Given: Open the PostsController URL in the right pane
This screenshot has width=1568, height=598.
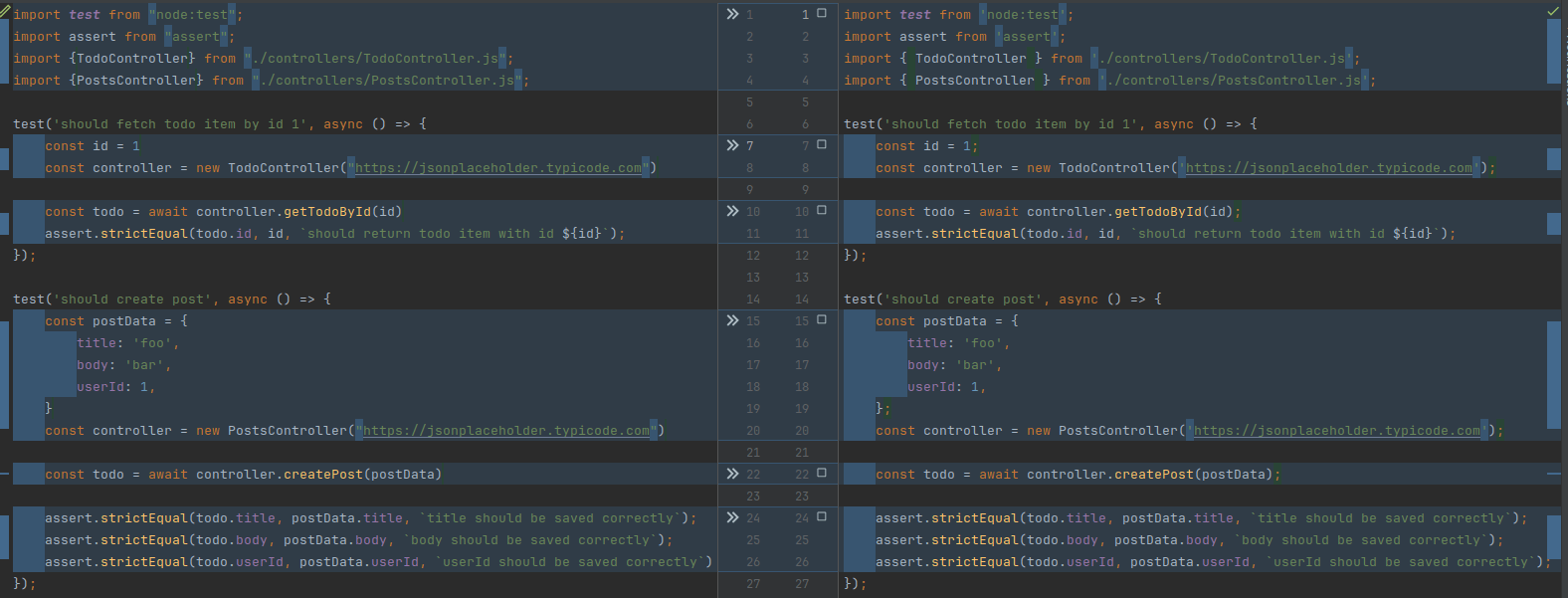Looking at the screenshot, I should pos(1337,431).
